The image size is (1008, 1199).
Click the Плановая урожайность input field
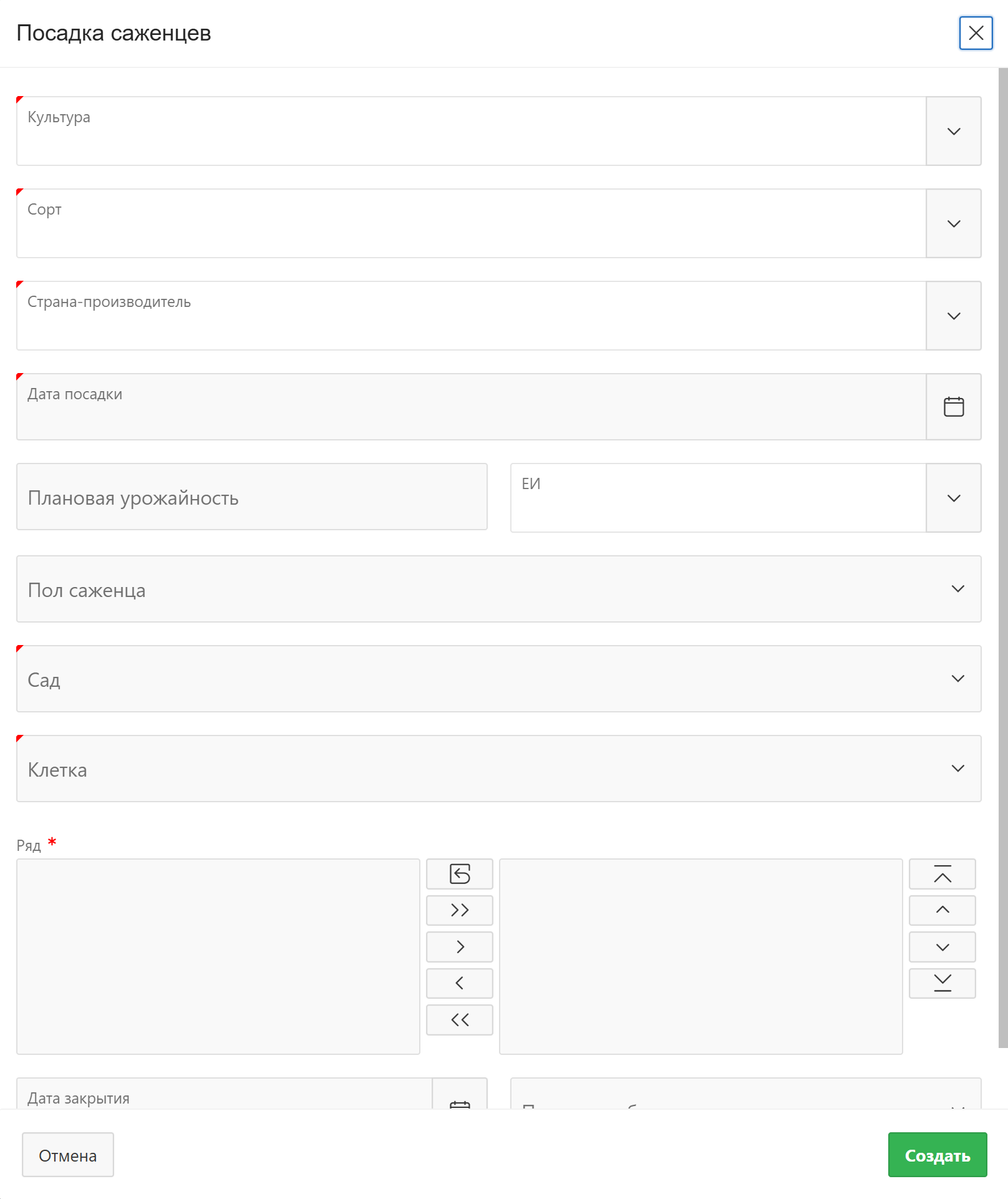pos(251,497)
